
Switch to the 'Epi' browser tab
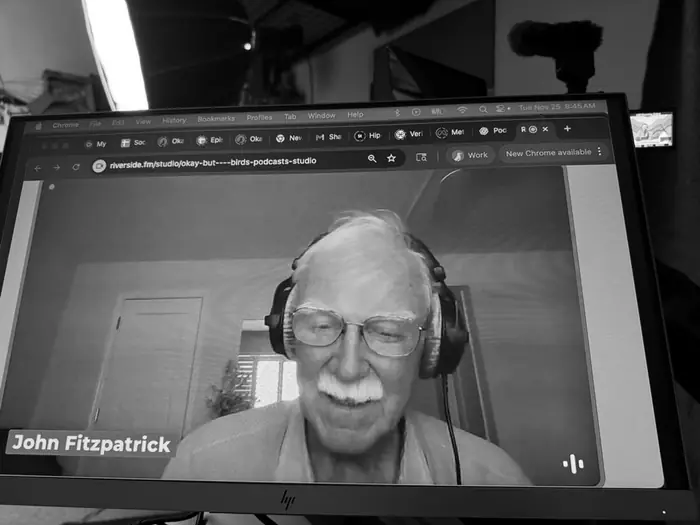tap(209, 140)
